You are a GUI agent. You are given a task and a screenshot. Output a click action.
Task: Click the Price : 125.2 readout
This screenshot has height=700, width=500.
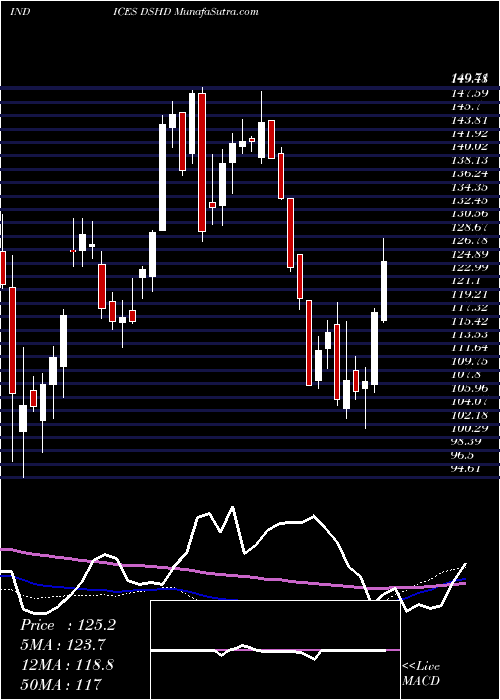[68, 625]
